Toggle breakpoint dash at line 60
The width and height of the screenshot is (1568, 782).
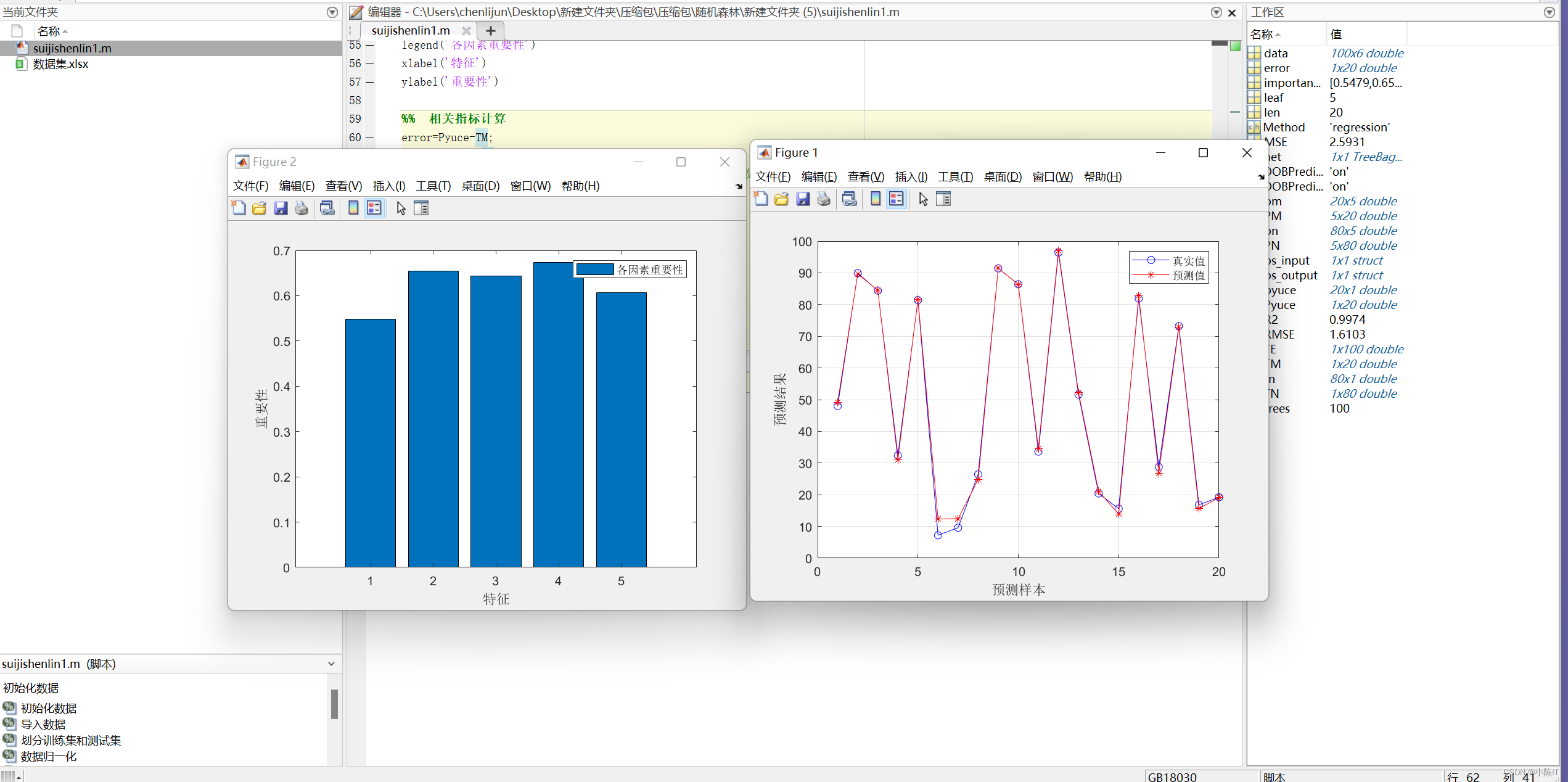370,138
